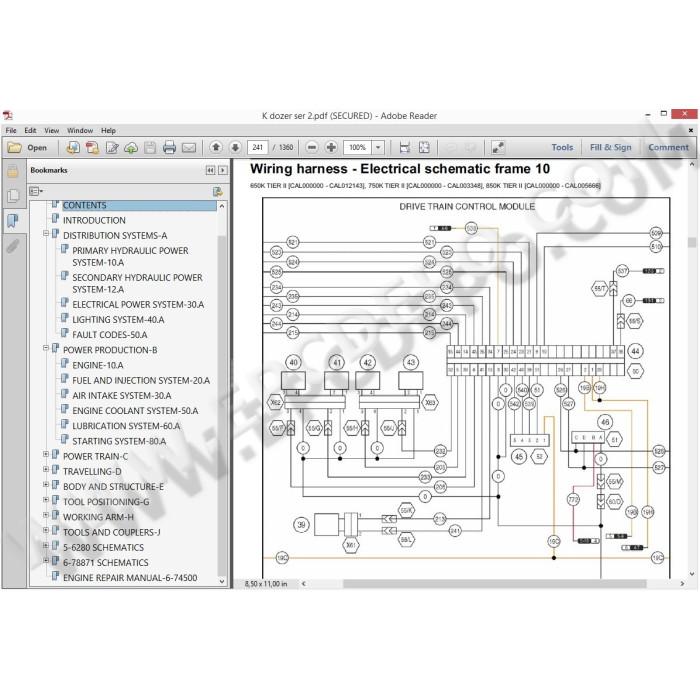Click the Print file icon
Image resolution: width=700 pixels, height=700 pixels.
[x=169, y=147]
